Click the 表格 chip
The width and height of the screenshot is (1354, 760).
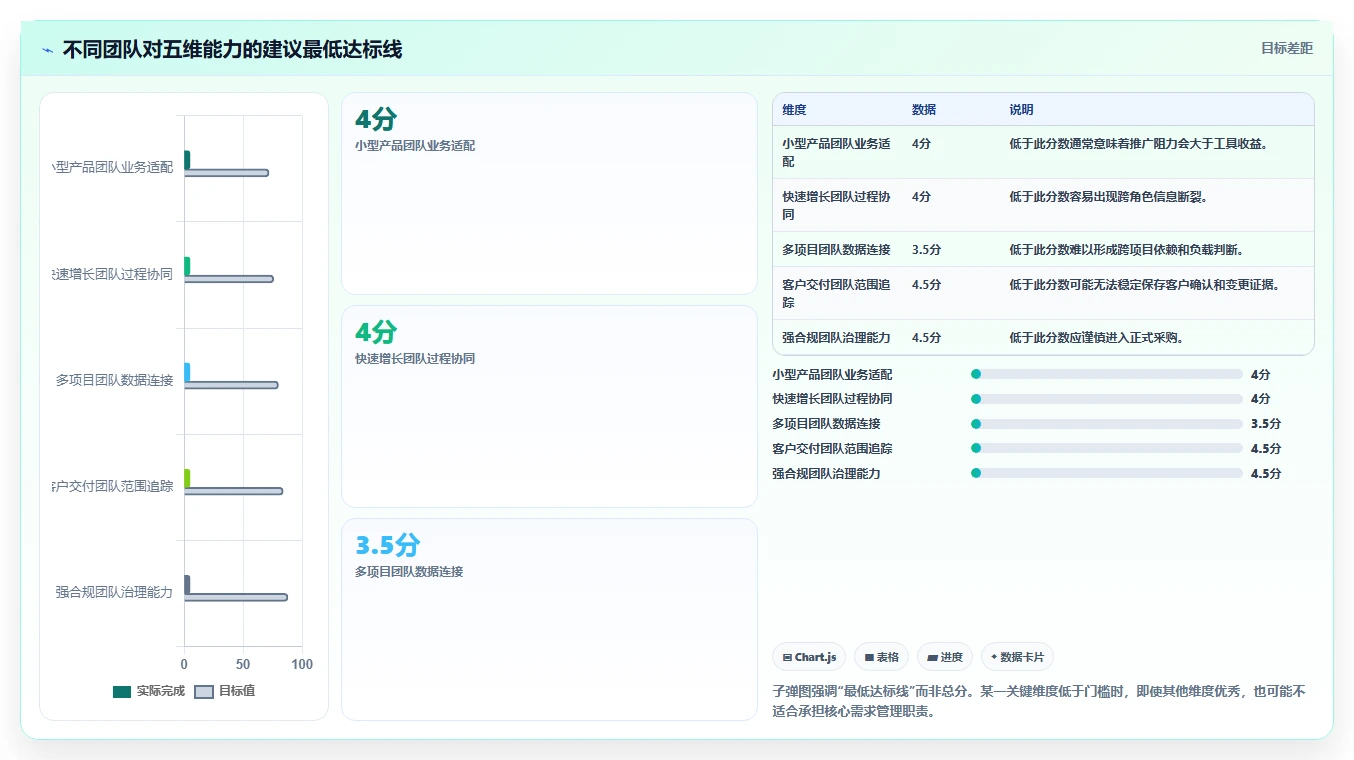point(881,657)
